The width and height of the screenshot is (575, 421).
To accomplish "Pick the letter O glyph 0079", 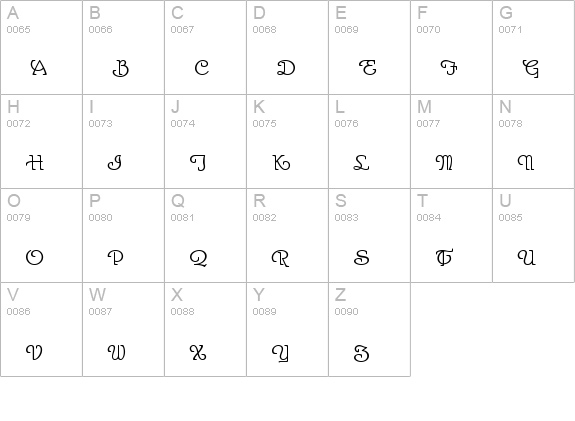I will 41,235.
